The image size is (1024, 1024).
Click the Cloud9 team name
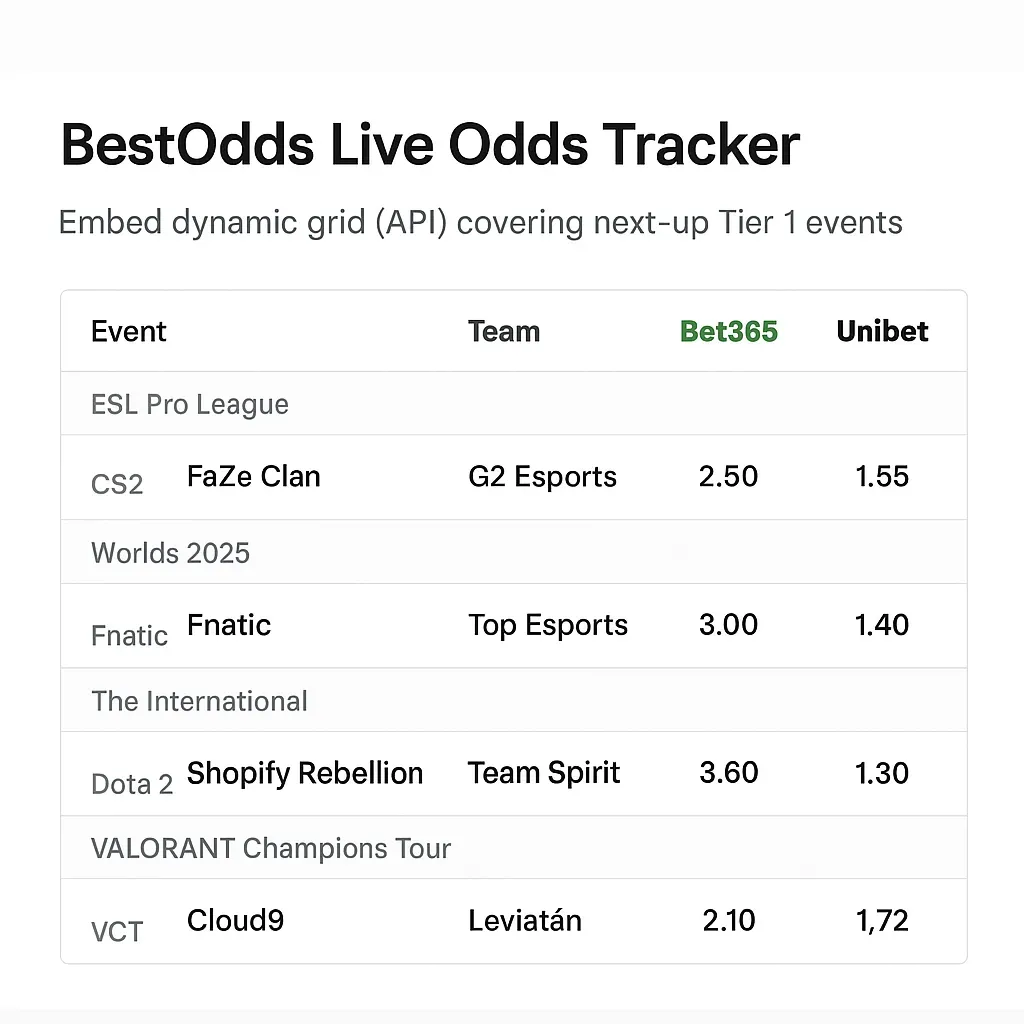(235, 920)
